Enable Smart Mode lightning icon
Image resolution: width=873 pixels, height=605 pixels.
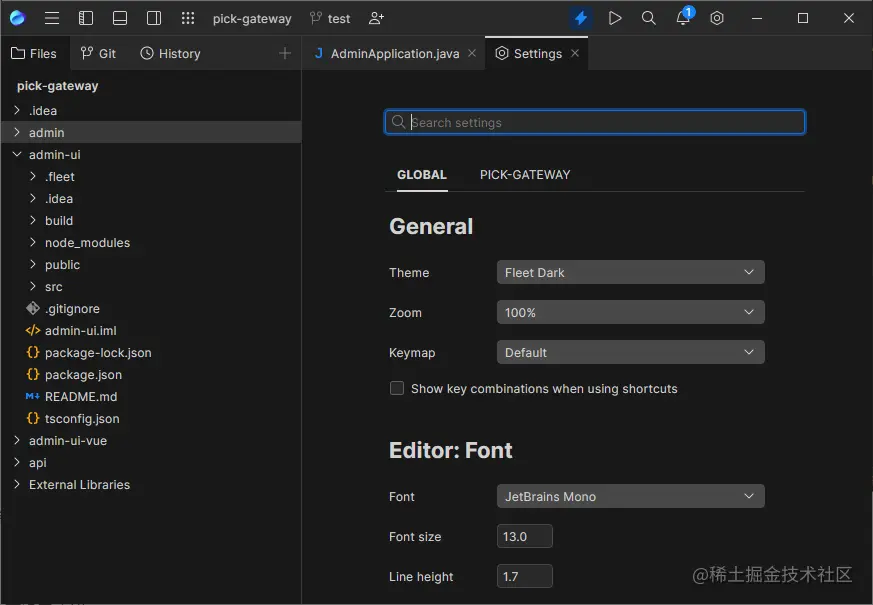point(581,18)
